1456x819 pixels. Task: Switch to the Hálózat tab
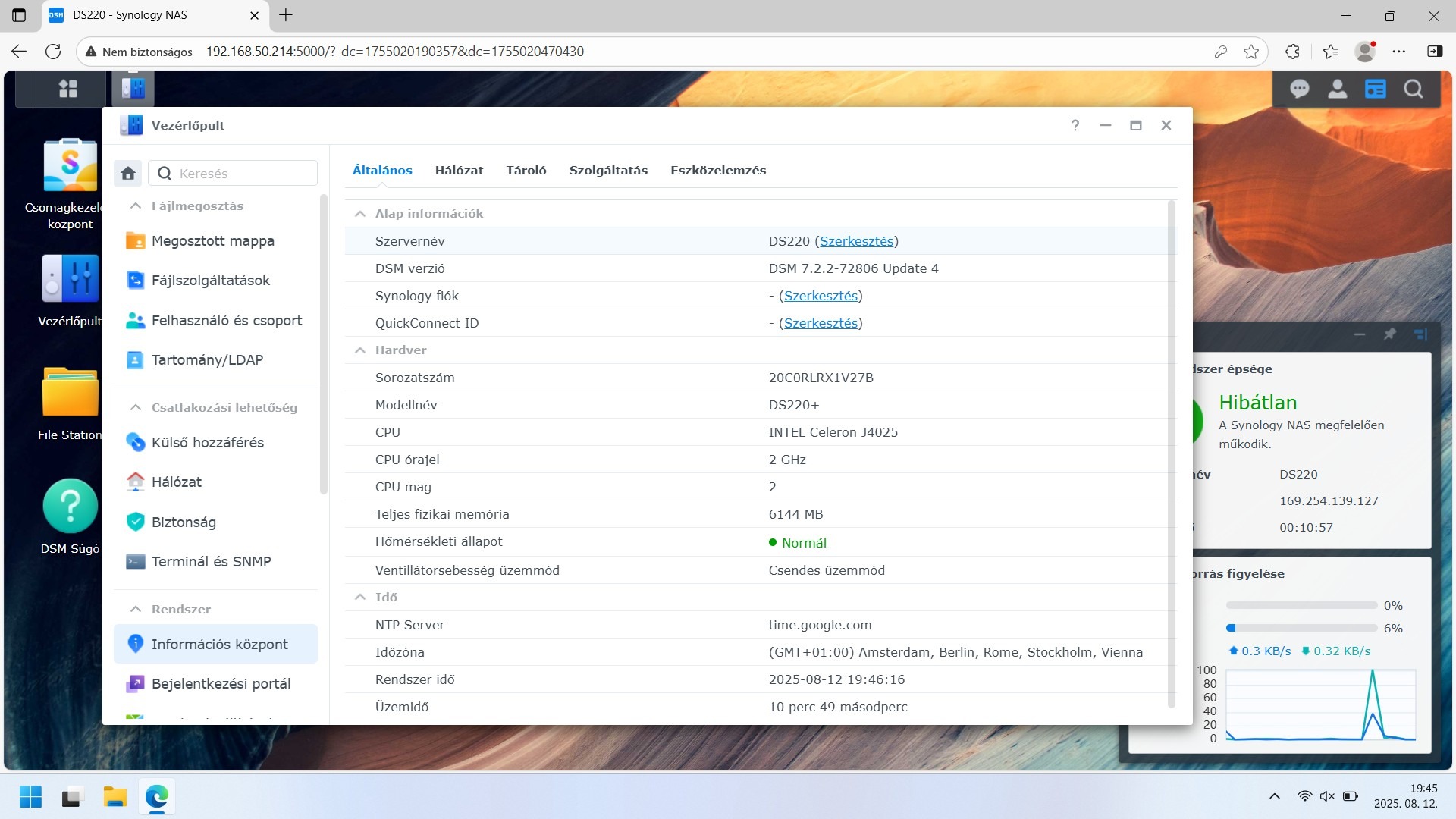click(459, 171)
